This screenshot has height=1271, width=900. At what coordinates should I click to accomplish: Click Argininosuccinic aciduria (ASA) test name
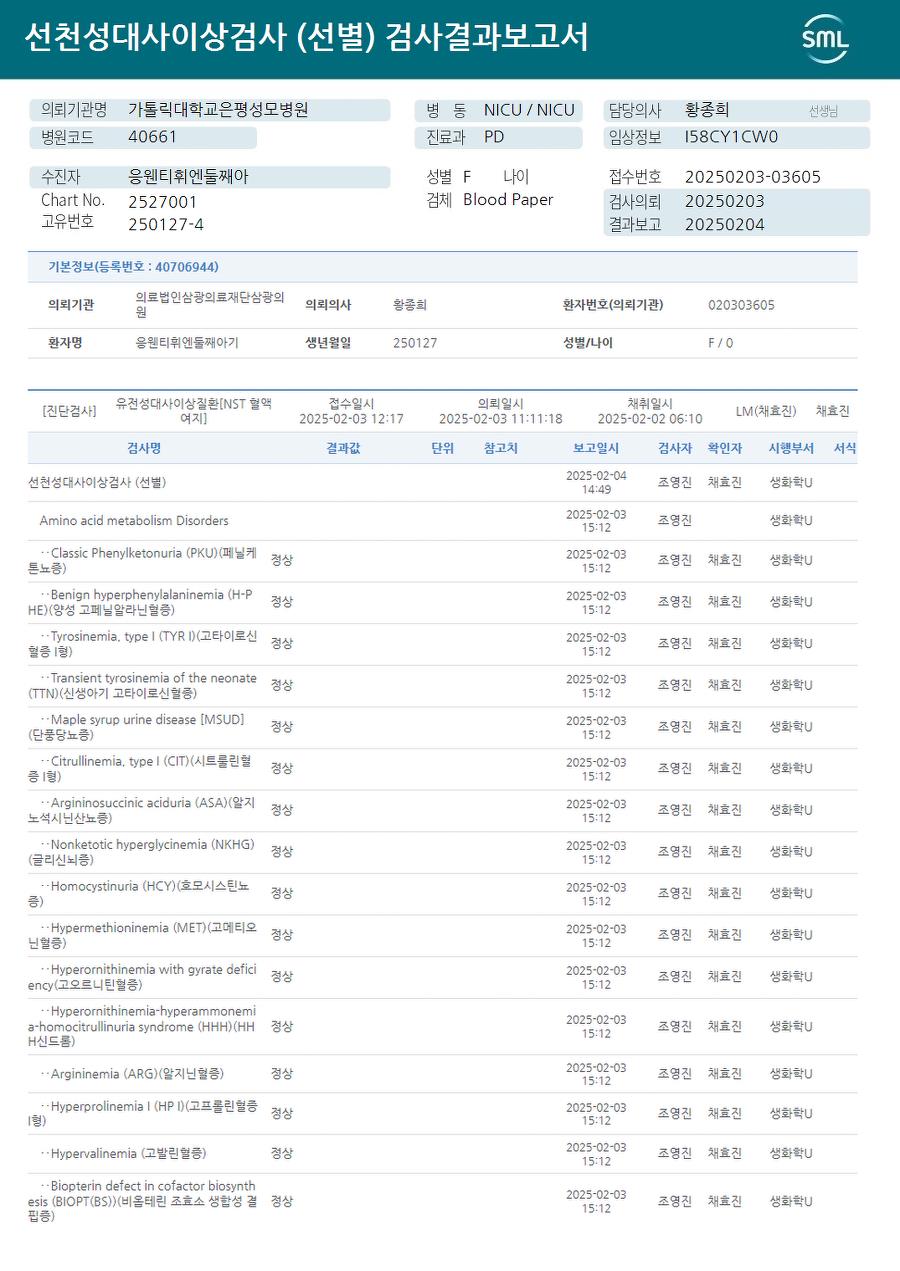point(142,810)
